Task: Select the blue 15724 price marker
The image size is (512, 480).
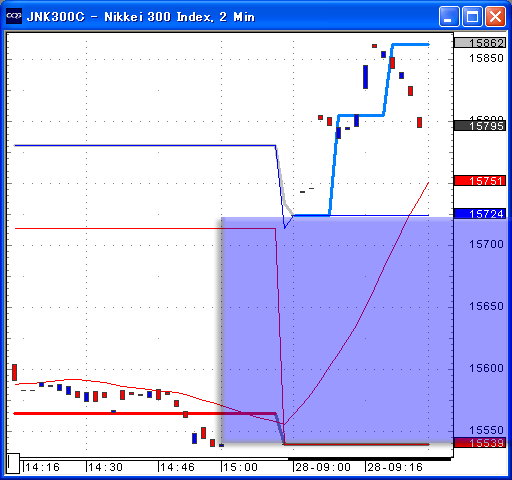Action: [x=480, y=214]
